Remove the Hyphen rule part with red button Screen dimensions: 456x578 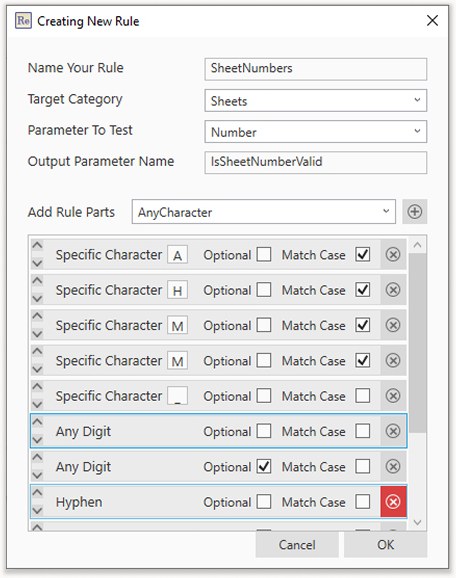pyautogui.click(x=393, y=502)
